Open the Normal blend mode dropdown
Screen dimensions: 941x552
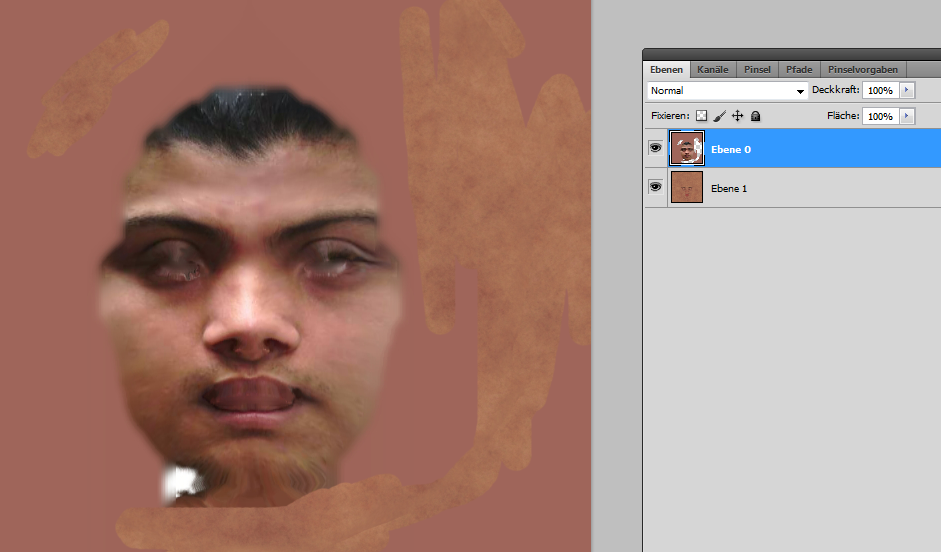tap(727, 91)
